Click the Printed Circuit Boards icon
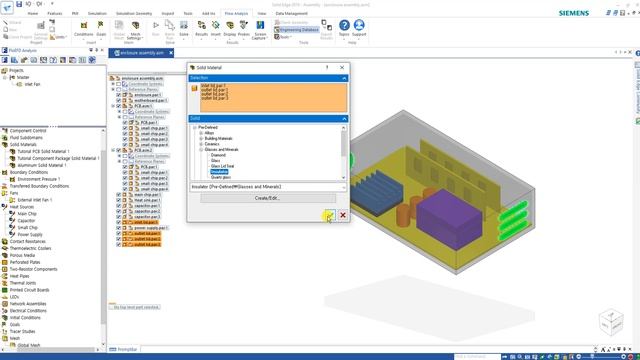Screen dimensions: 640x360 click(5, 290)
